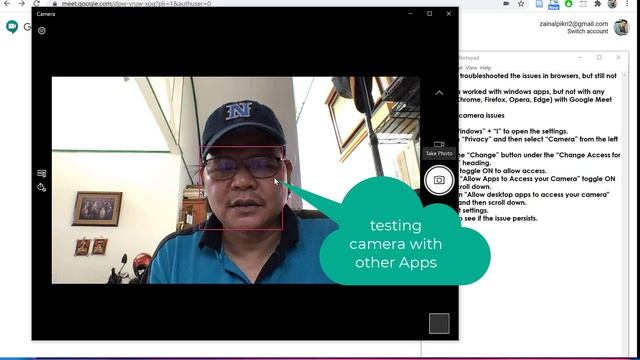Viewport: 640px width, 360px height.
Task: Go back in Chrome
Action: pos(7,3)
